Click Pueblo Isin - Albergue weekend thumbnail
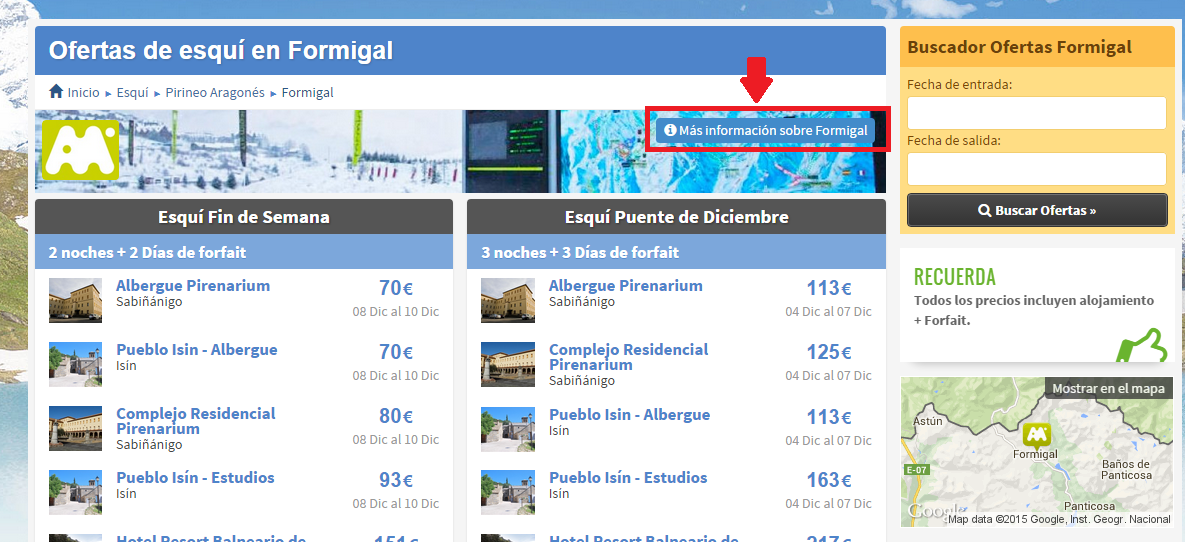The image size is (1185, 542). [76, 364]
